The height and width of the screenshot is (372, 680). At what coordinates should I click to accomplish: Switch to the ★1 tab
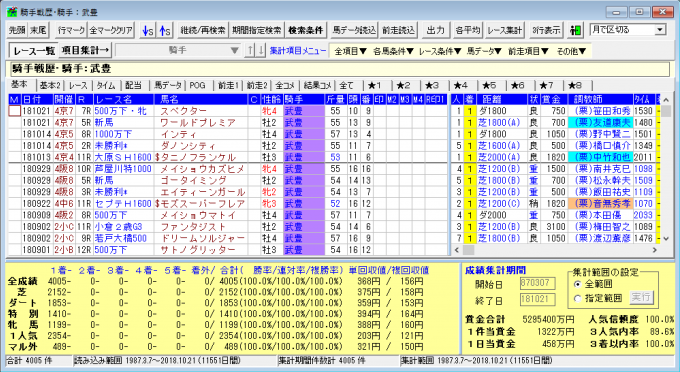[374, 85]
